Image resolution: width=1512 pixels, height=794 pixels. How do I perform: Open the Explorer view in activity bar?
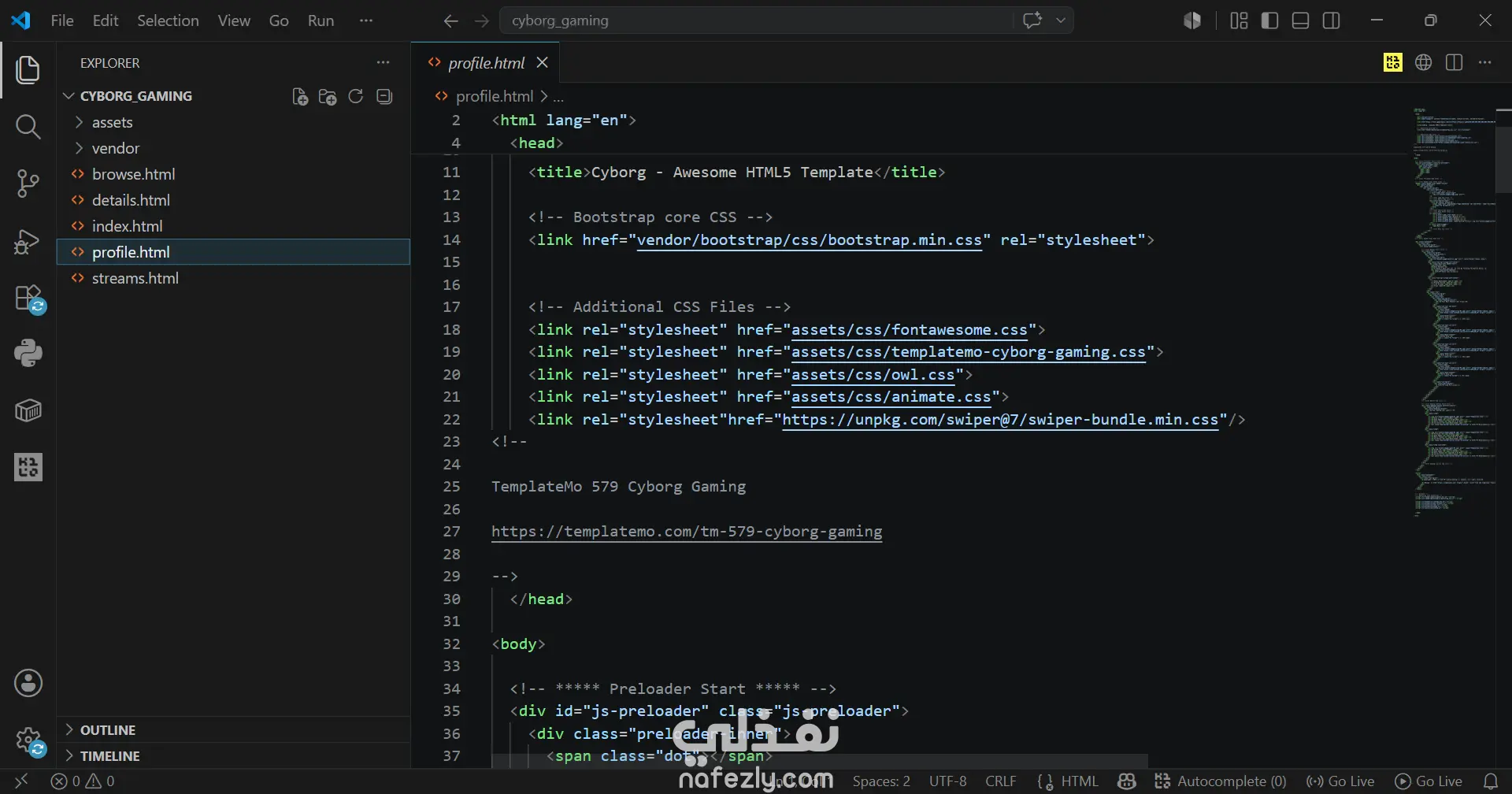point(28,70)
